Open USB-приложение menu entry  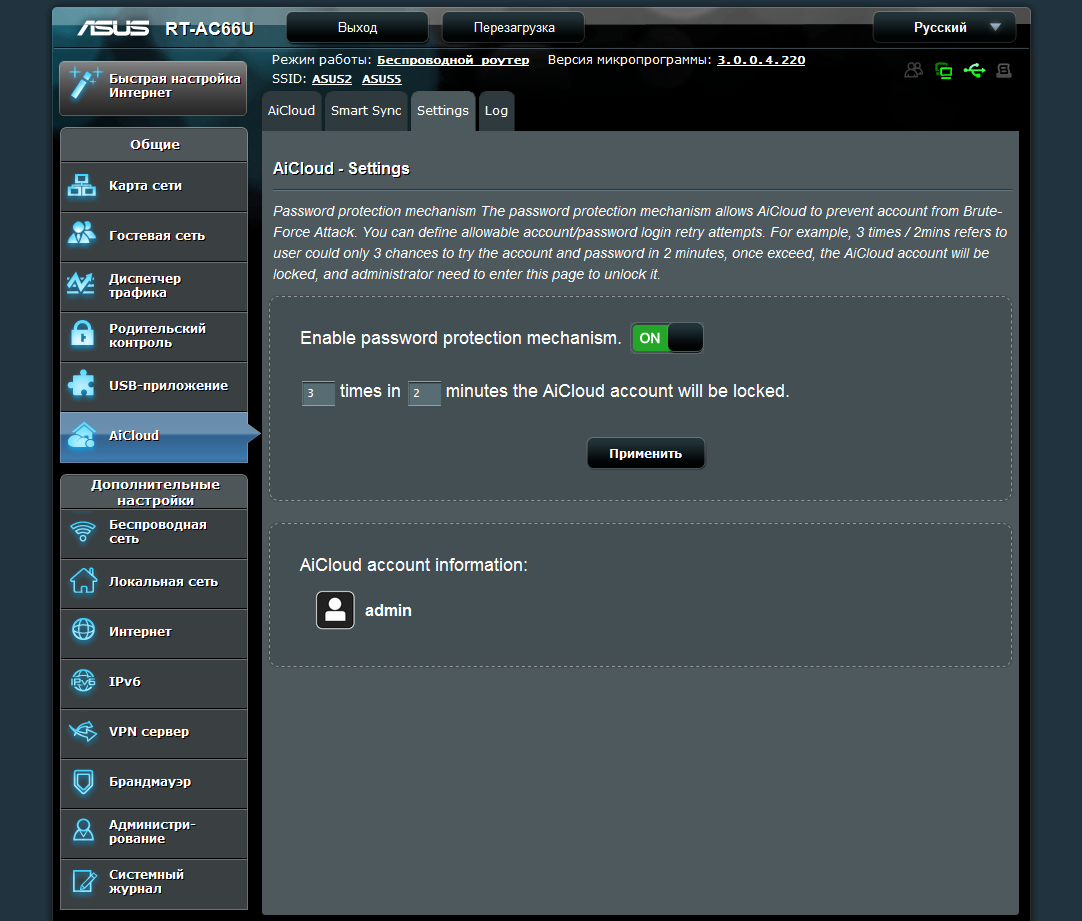click(154, 386)
